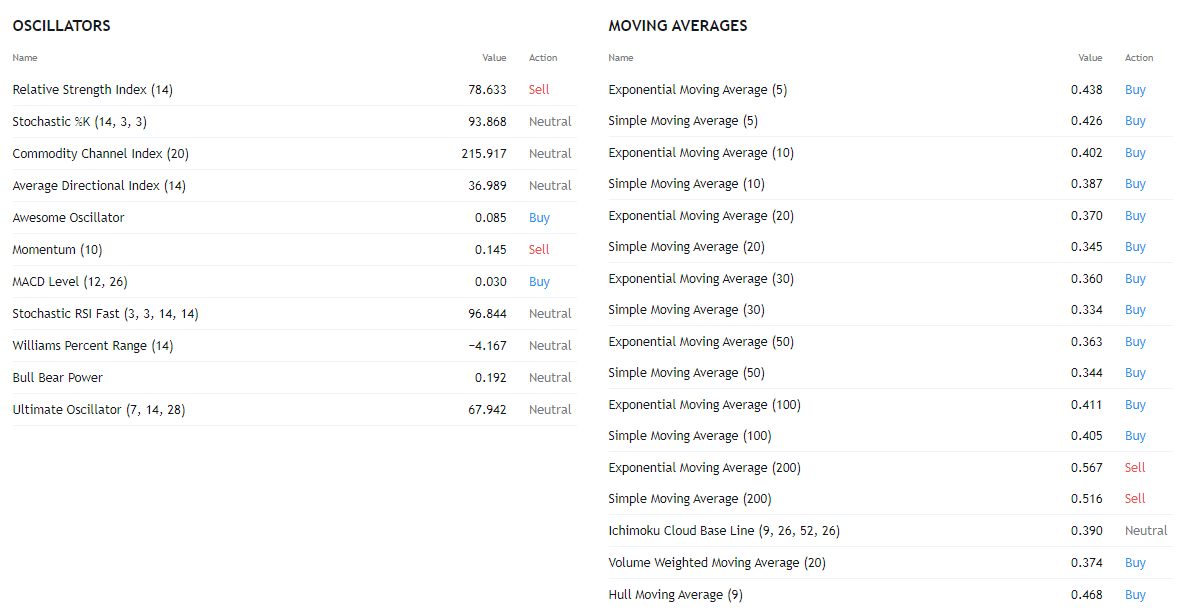The height and width of the screenshot is (615, 1189).
Task: Click the Buy action for MACD Level
Action: (539, 281)
